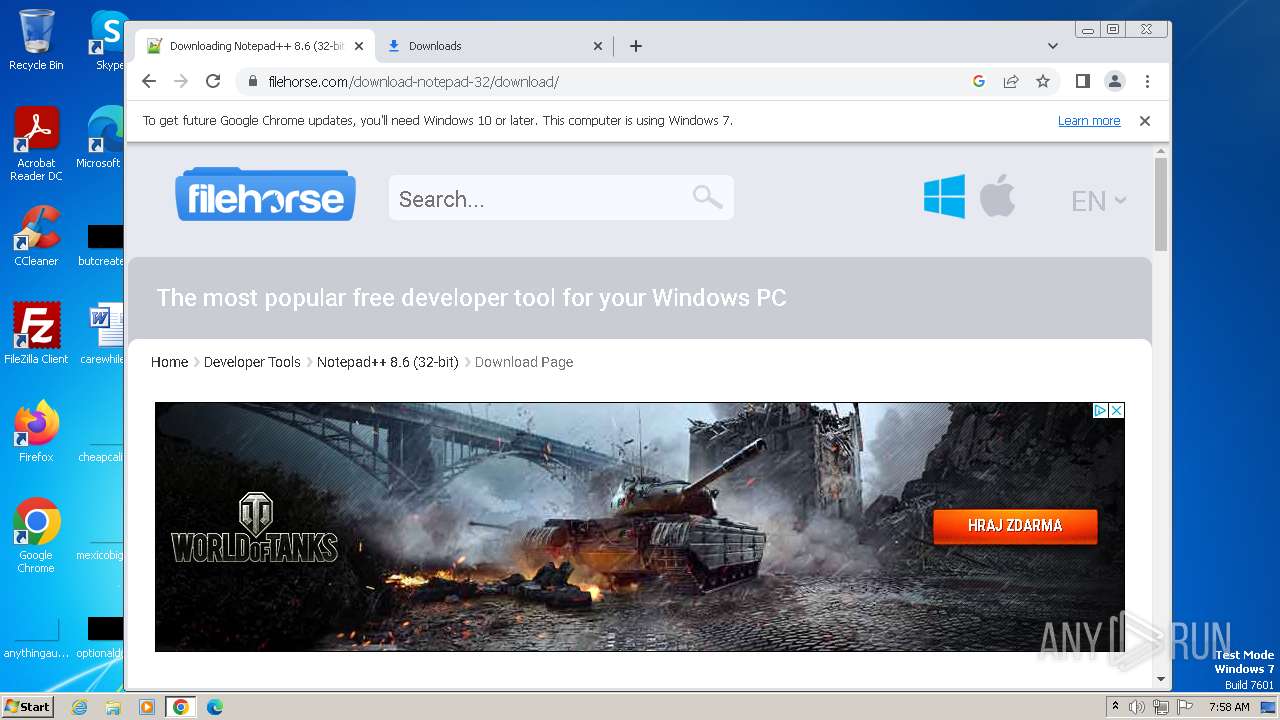1280x720 pixels.
Task: Open the Google search icon in address bar
Action: coord(979,81)
